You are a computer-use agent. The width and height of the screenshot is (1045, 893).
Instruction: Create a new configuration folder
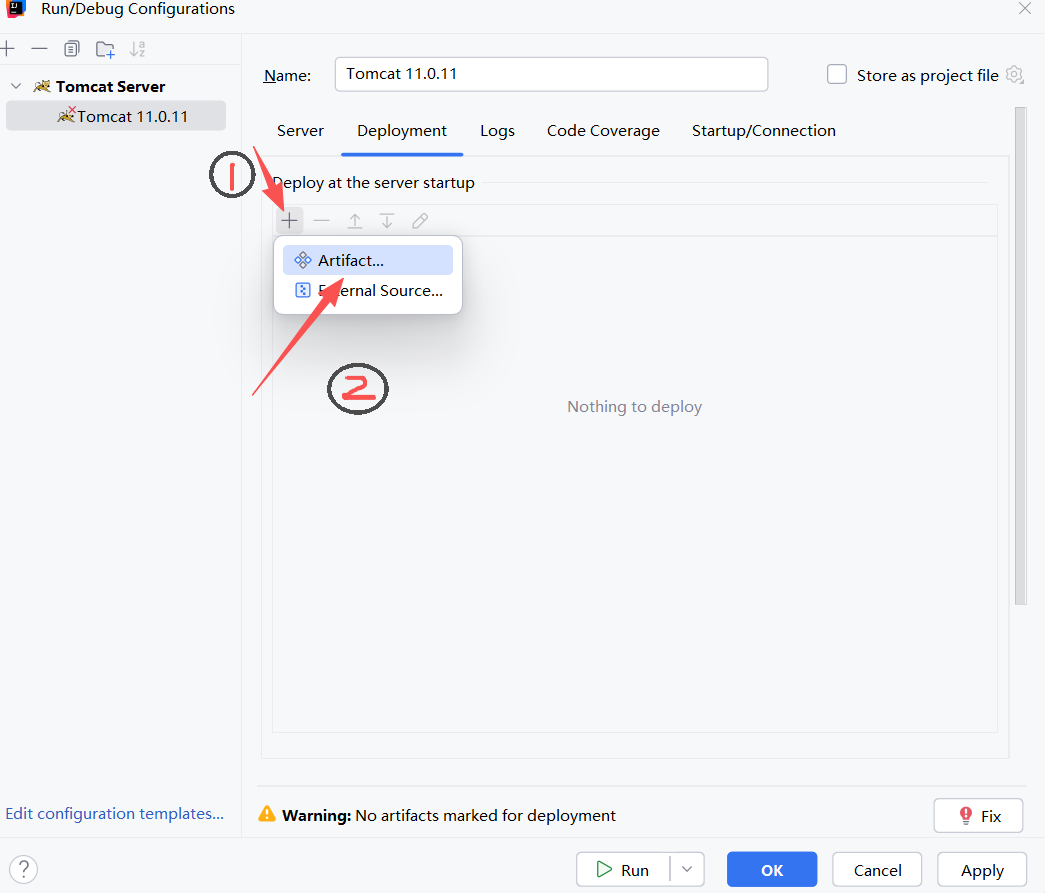point(105,49)
